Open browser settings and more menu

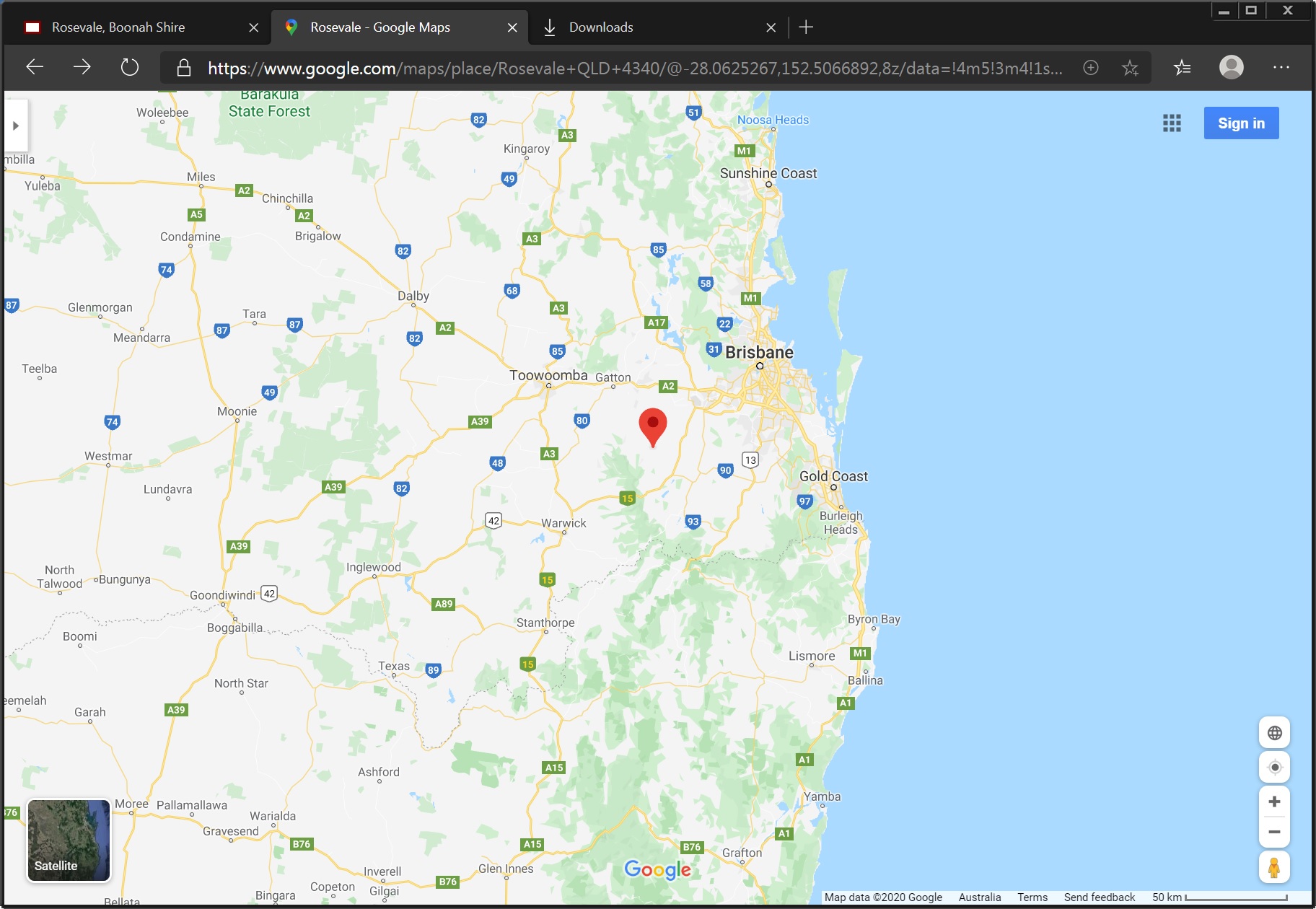1281,68
